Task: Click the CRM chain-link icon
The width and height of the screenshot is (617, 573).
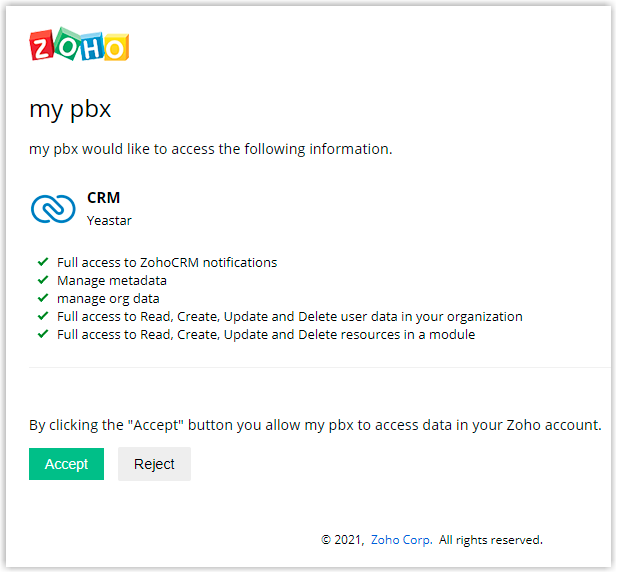Action: 53,208
